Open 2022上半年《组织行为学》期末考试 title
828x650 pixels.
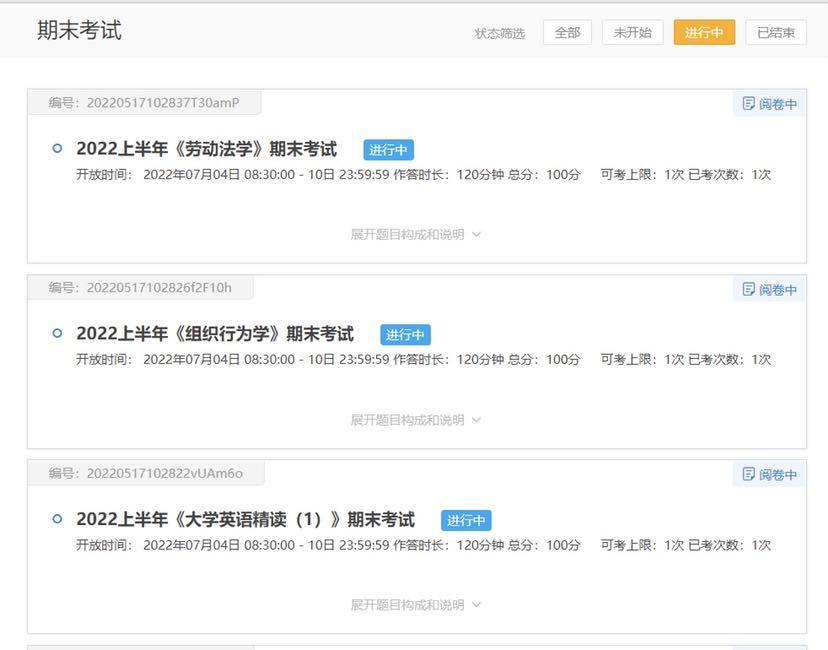coord(215,334)
